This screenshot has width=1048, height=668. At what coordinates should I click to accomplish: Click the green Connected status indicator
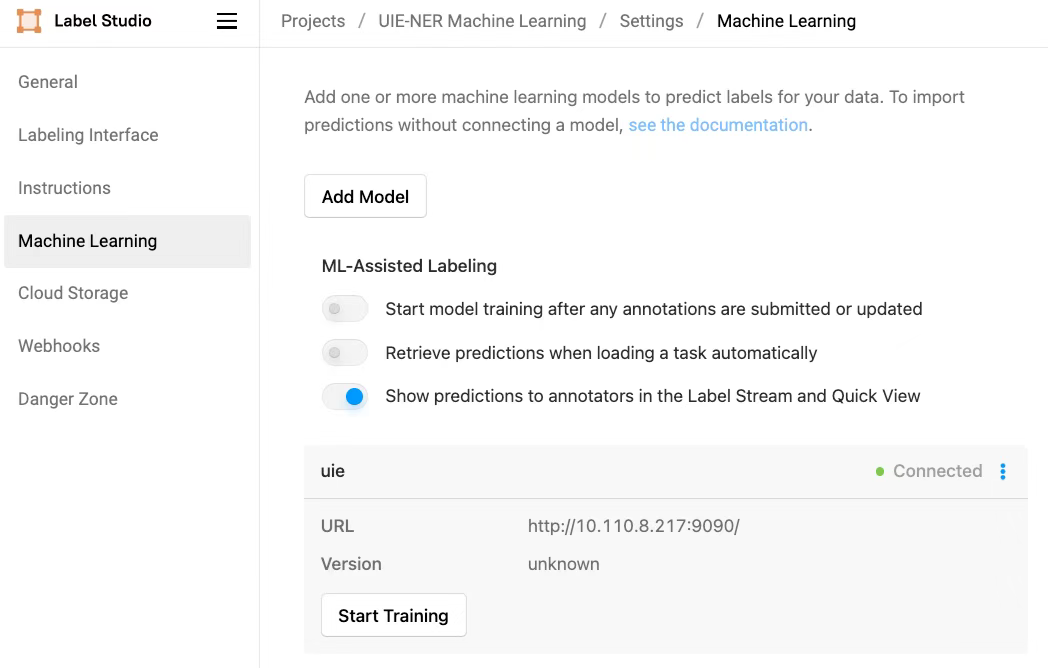tap(928, 471)
